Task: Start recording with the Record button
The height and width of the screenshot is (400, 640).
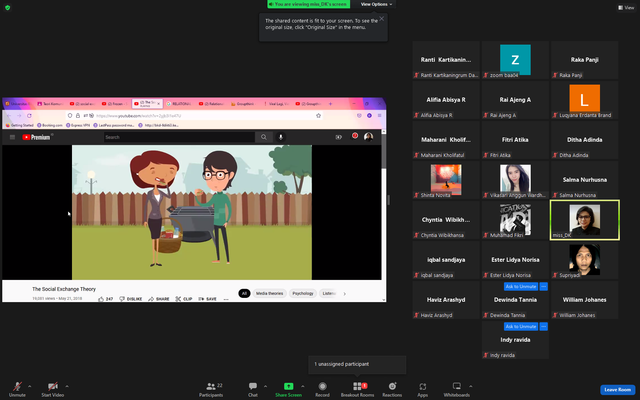Action: [322, 389]
